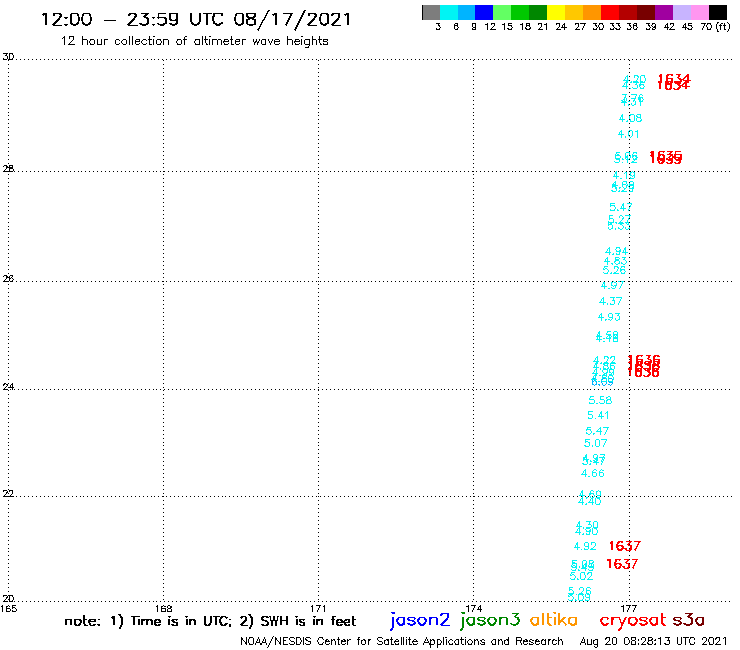Screen dimensions: 740x650
Task: Select the wave height reading 4.94
Action: click(616, 252)
